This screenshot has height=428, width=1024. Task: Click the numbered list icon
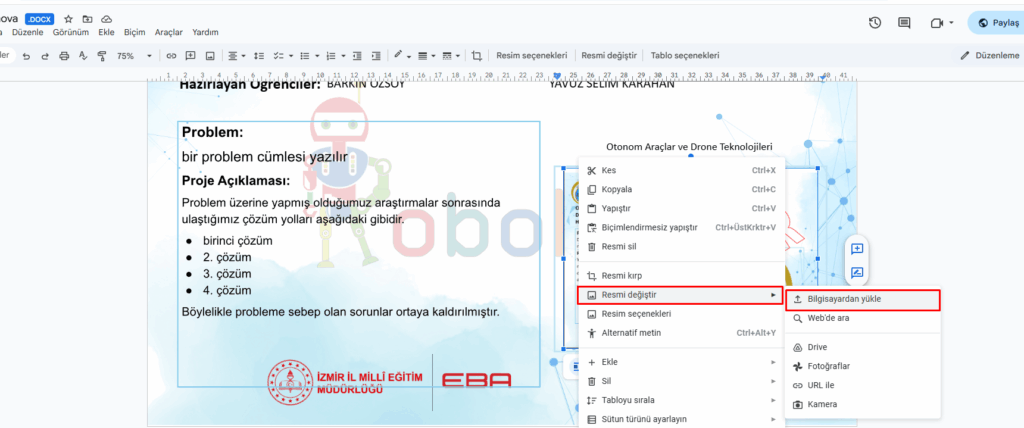tap(330, 56)
